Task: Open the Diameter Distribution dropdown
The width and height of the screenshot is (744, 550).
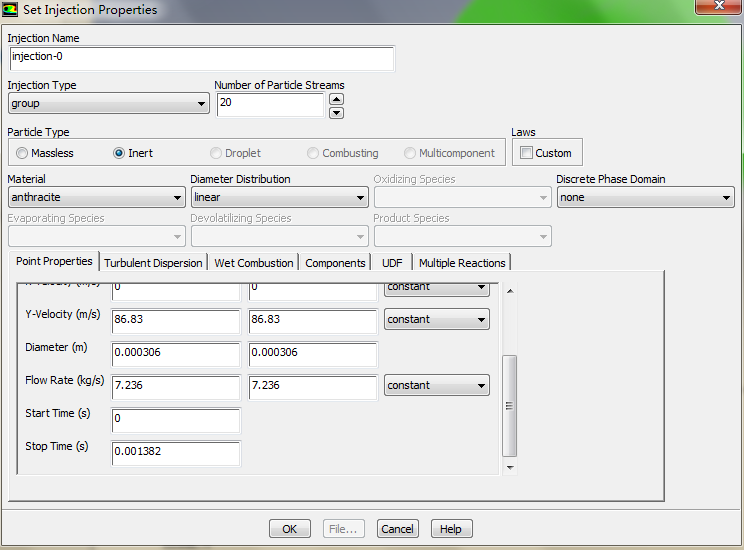Action: click(x=279, y=197)
